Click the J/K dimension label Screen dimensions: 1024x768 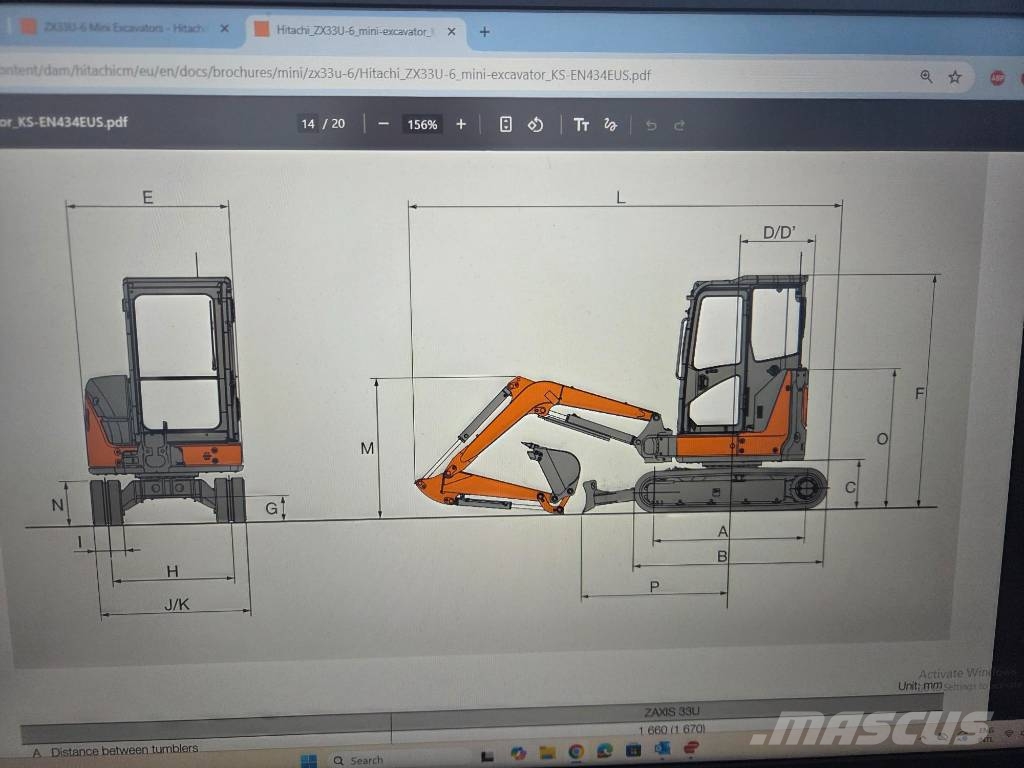coord(177,604)
